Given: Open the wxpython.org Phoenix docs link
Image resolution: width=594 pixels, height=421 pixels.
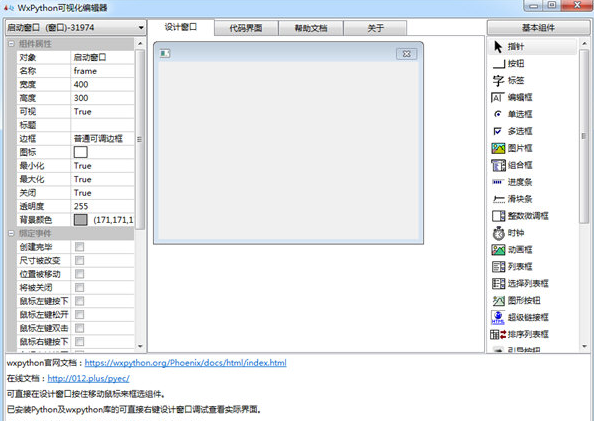Looking at the screenshot, I should tap(185, 363).
